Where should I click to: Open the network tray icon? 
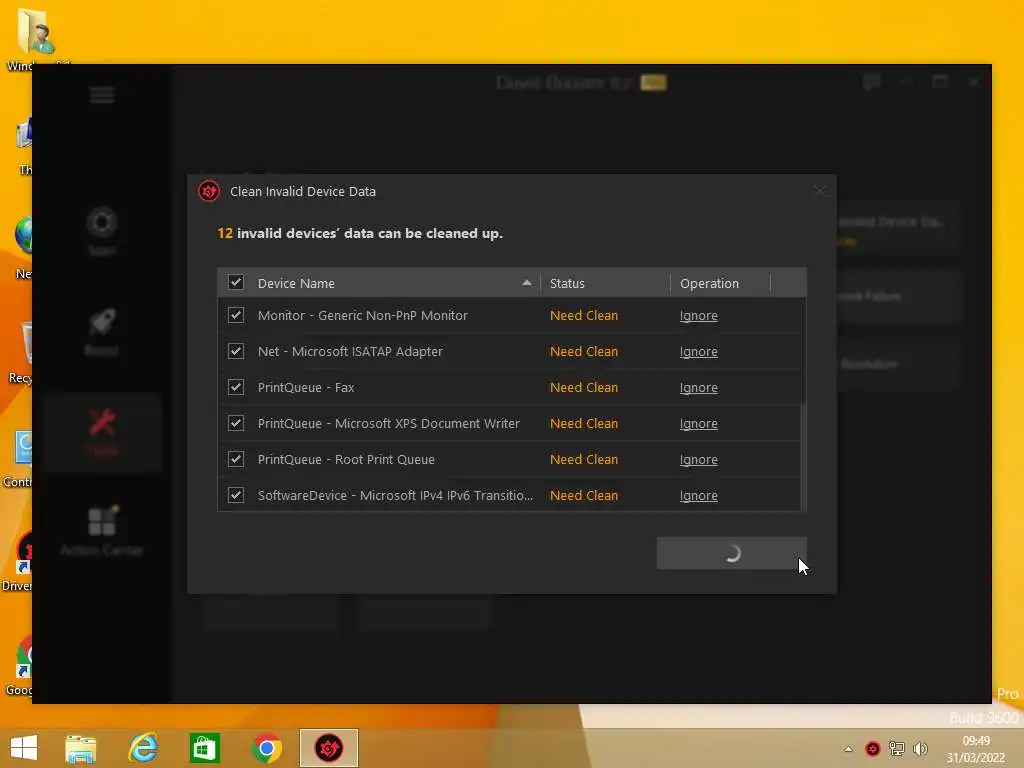[x=897, y=749]
